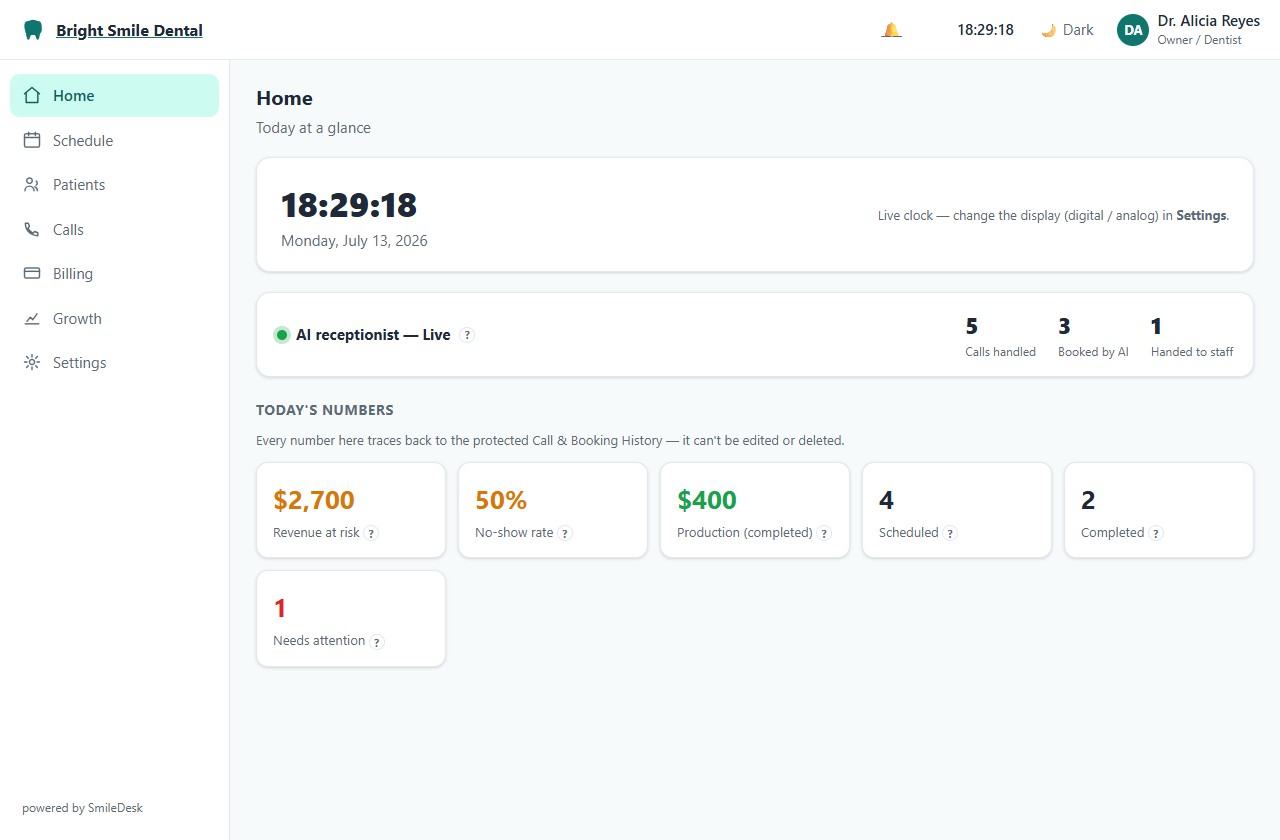1280x840 pixels.
Task: Select Home in the sidebar
Action: [x=114, y=96]
